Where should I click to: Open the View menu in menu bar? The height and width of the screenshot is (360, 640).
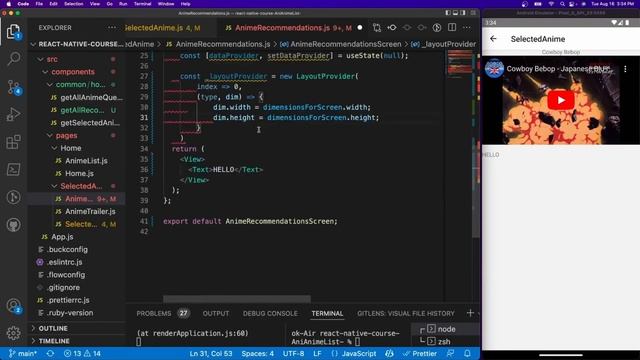tap(95, 4)
